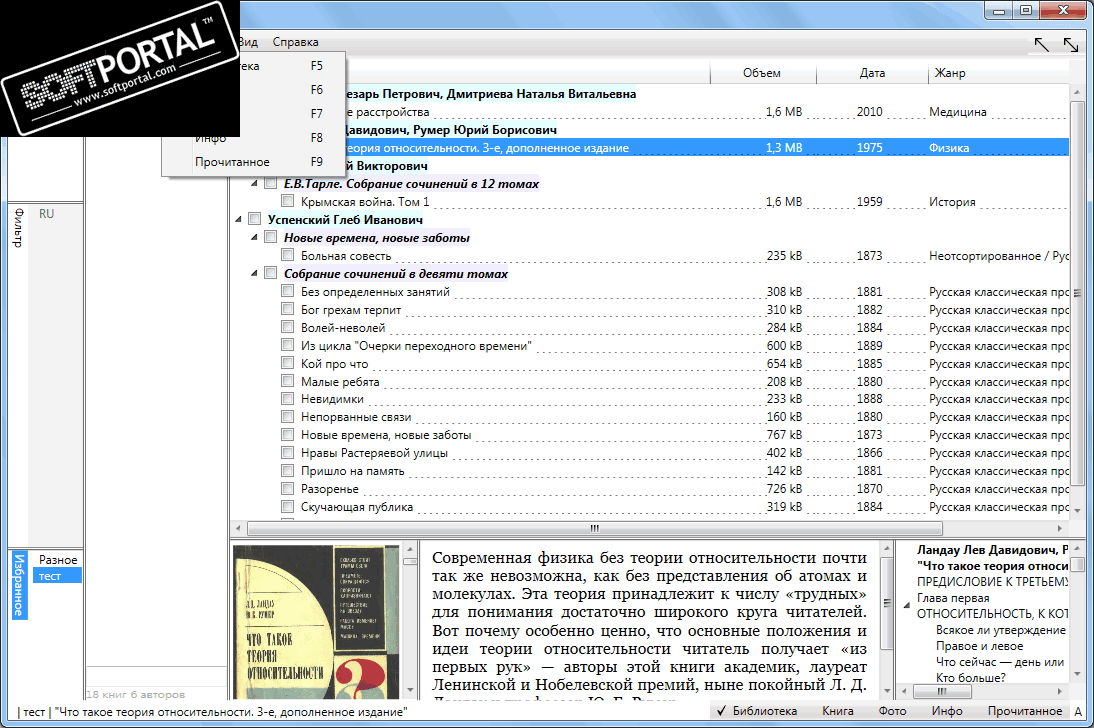Select the book Без определенных занятий

tap(375, 292)
